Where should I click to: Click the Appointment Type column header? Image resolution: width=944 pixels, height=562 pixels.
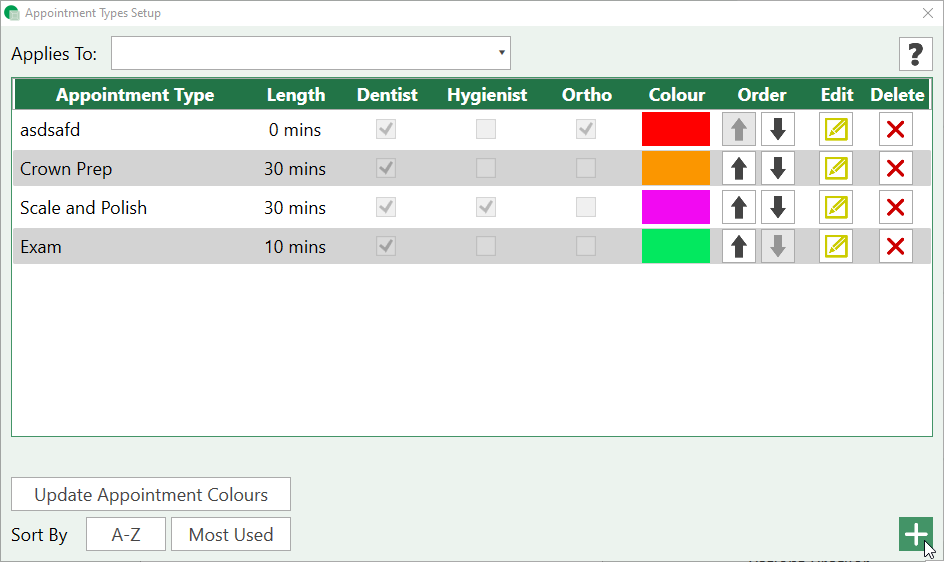[x=135, y=95]
